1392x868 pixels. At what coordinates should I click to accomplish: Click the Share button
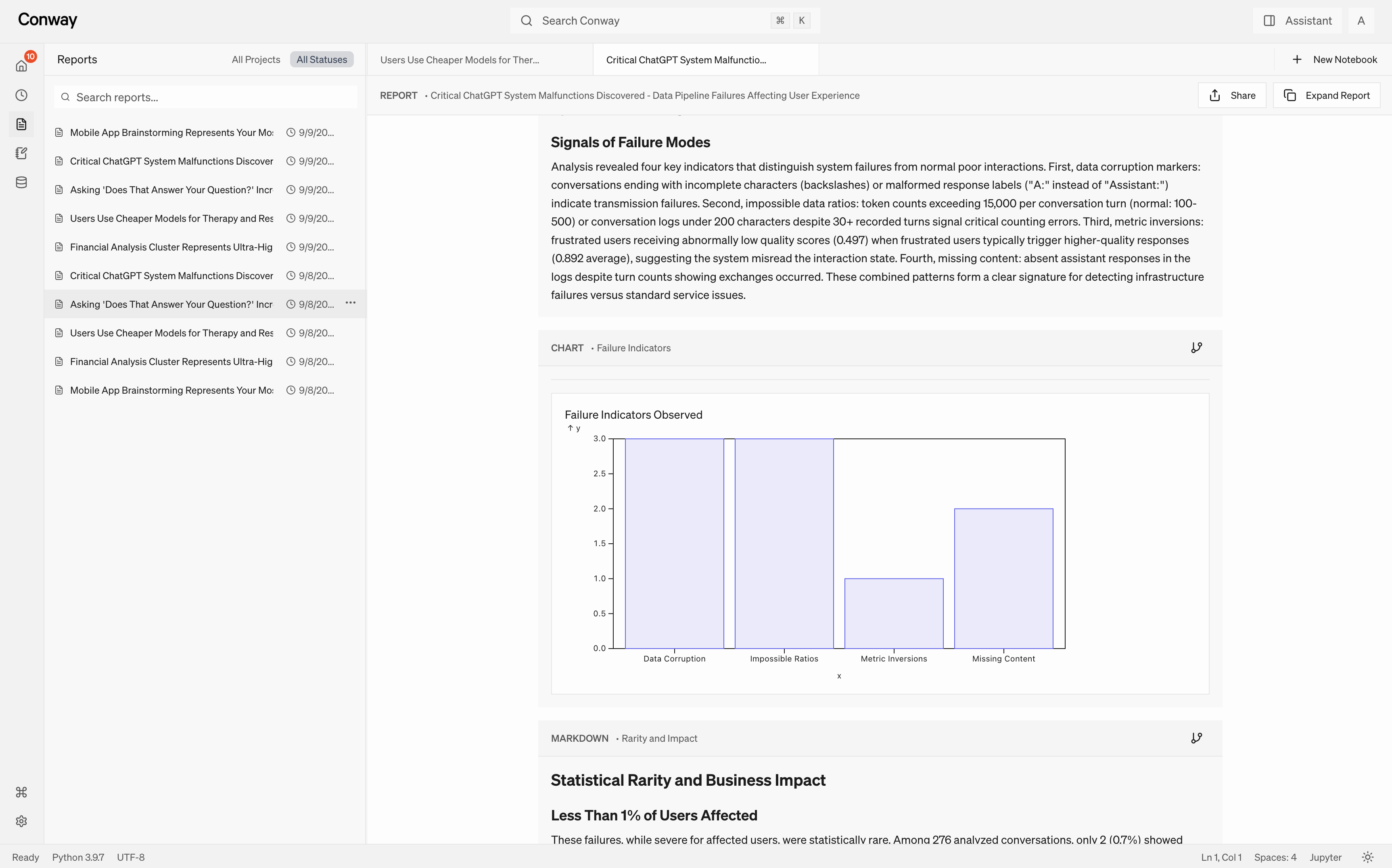[x=1232, y=95]
